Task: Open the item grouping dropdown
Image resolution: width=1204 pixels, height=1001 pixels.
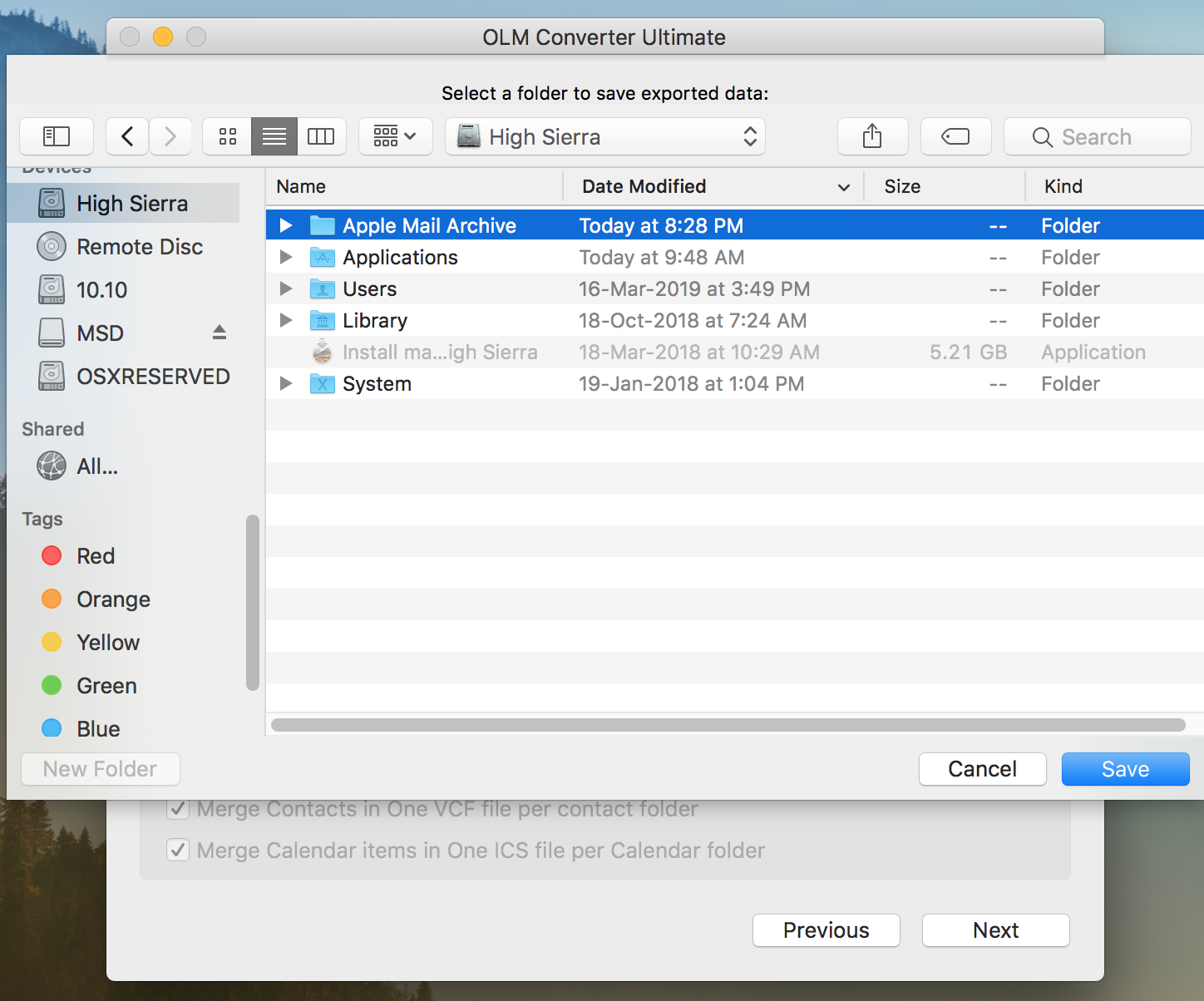Action: pyautogui.click(x=396, y=136)
